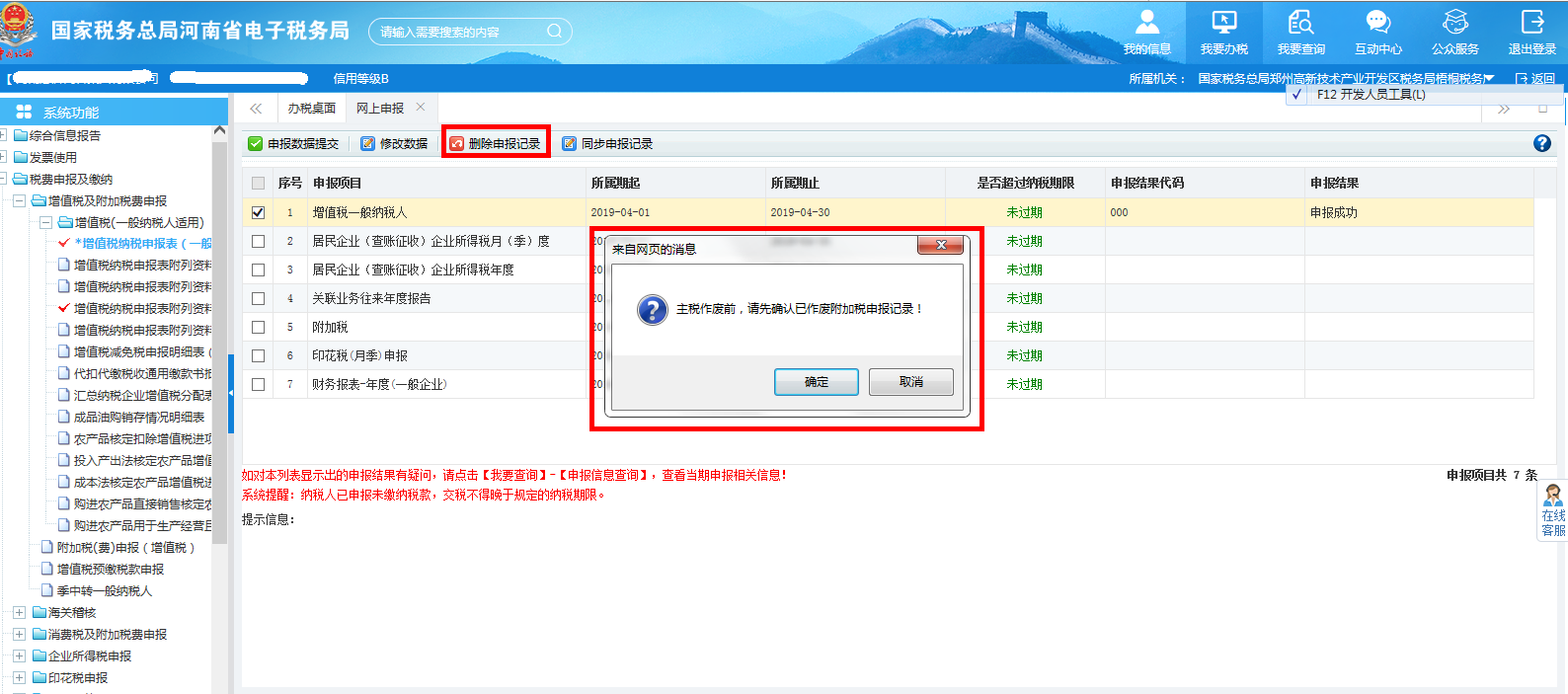
Task: Uncheck the 增值税一般纳税人 row checkbox
Action: coord(258,212)
